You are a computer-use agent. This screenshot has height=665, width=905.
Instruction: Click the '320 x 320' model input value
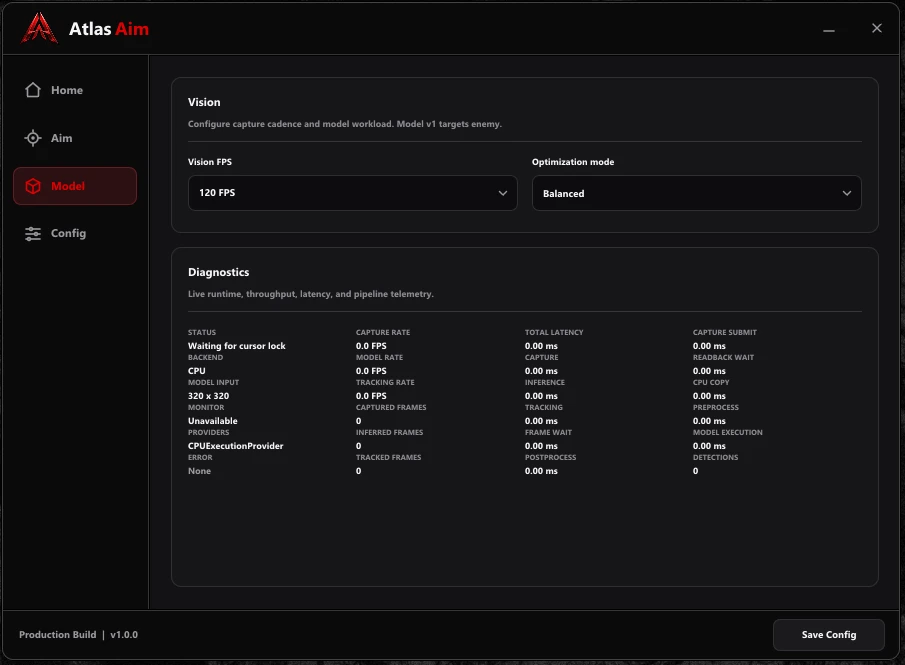[208, 396]
